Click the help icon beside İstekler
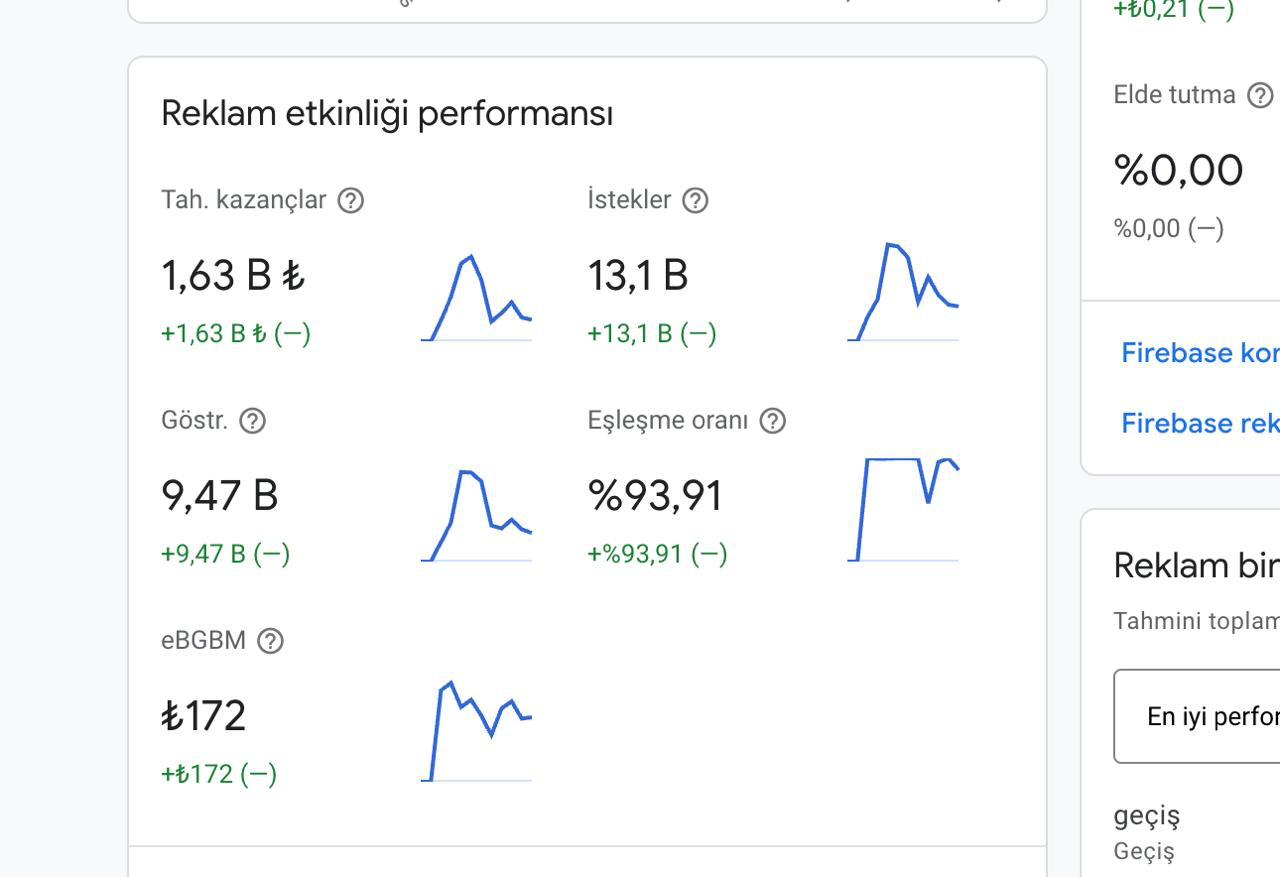This screenshot has width=1280, height=877. (695, 201)
